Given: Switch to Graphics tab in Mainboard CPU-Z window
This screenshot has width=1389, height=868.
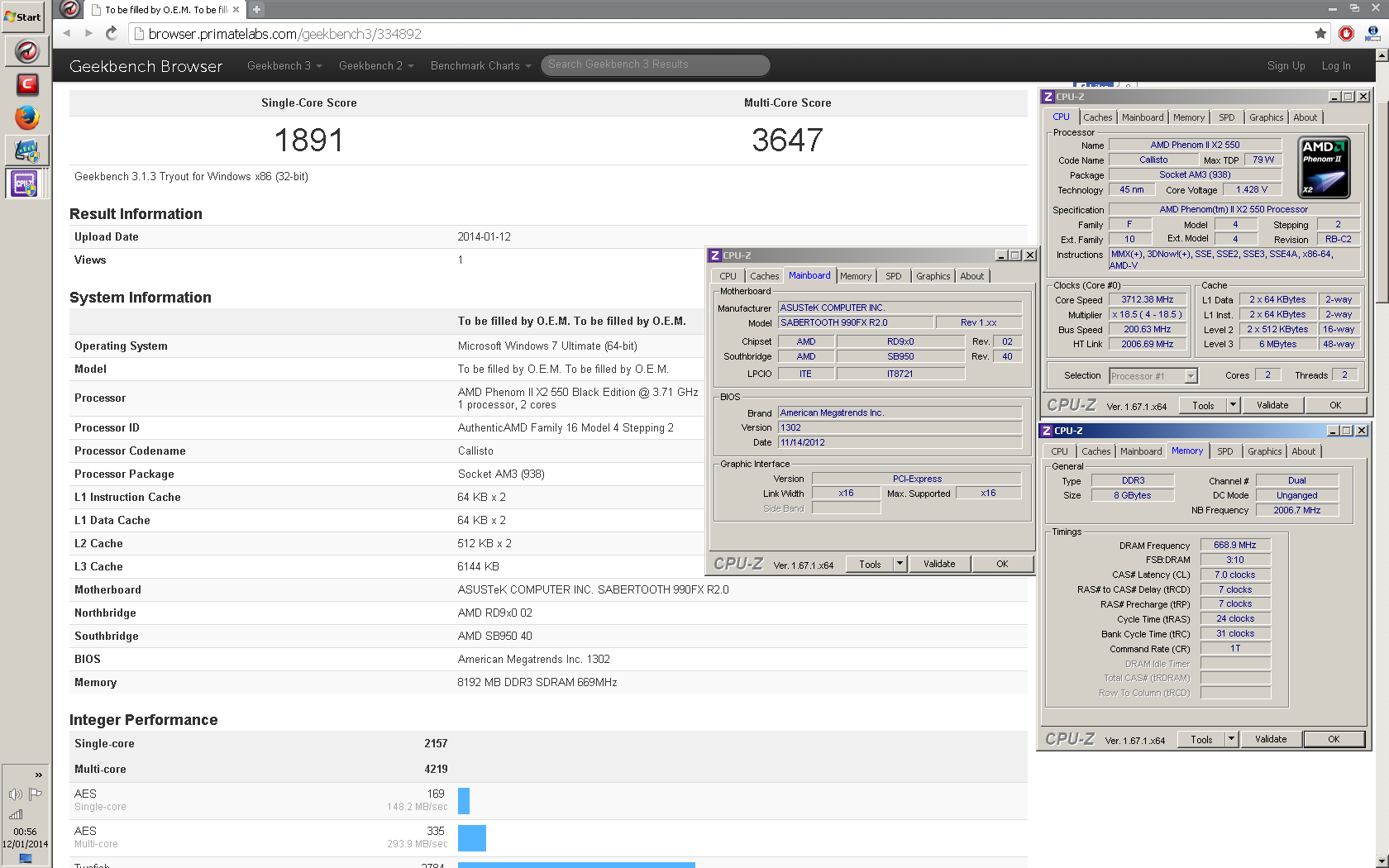Looking at the screenshot, I should click(x=933, y=276).
